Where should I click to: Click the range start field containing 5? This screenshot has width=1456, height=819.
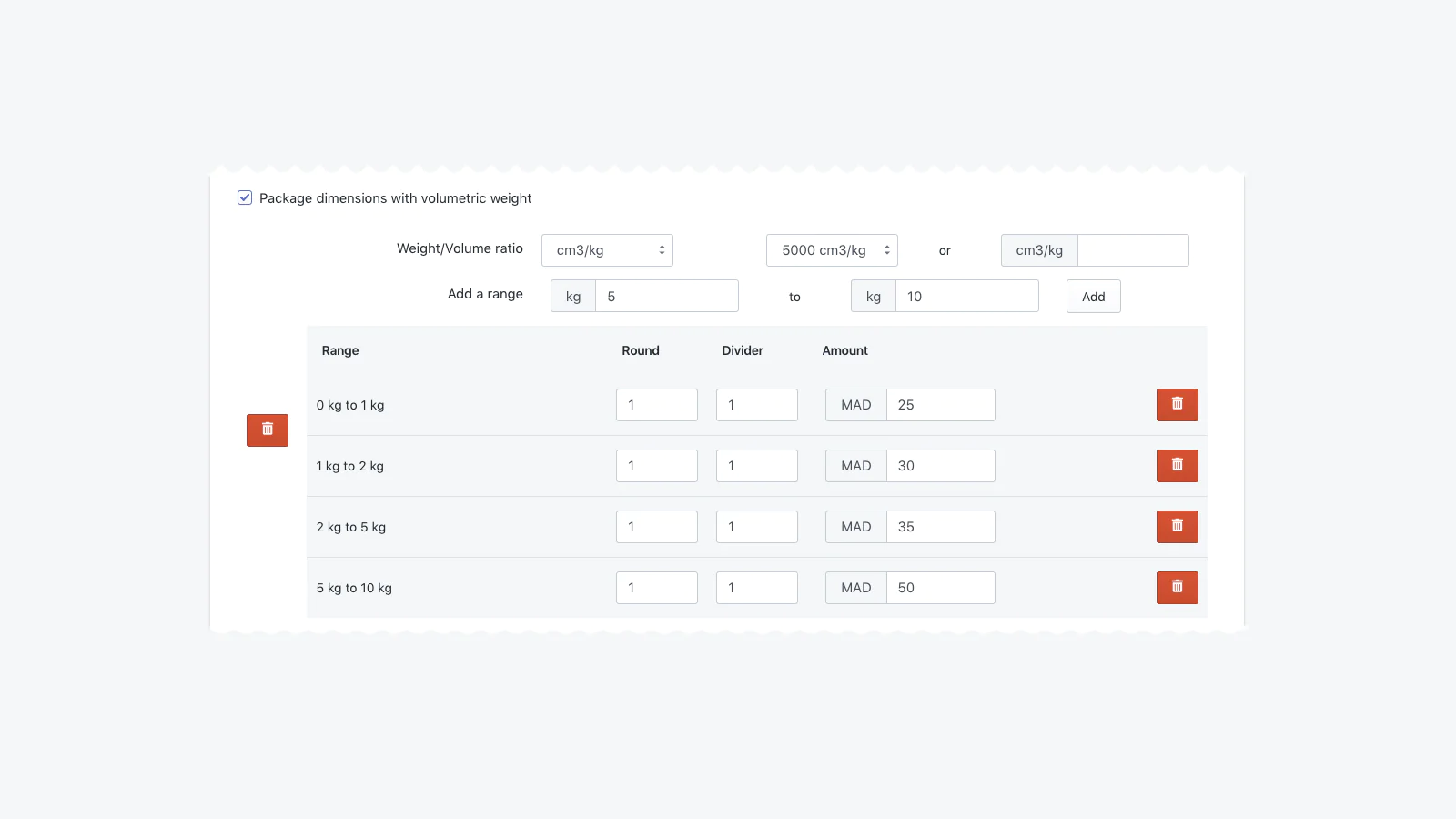(667, 297)
